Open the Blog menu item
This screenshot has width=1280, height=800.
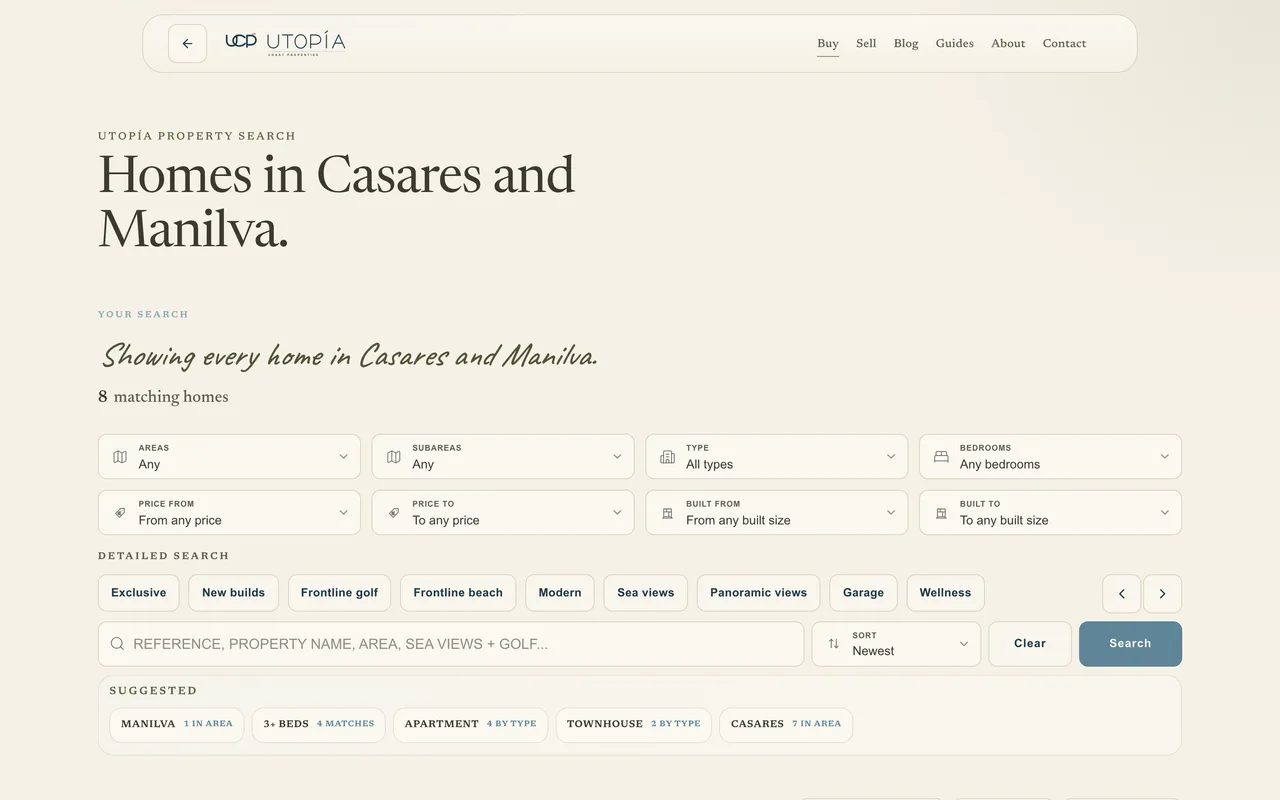tap(906, 44)
